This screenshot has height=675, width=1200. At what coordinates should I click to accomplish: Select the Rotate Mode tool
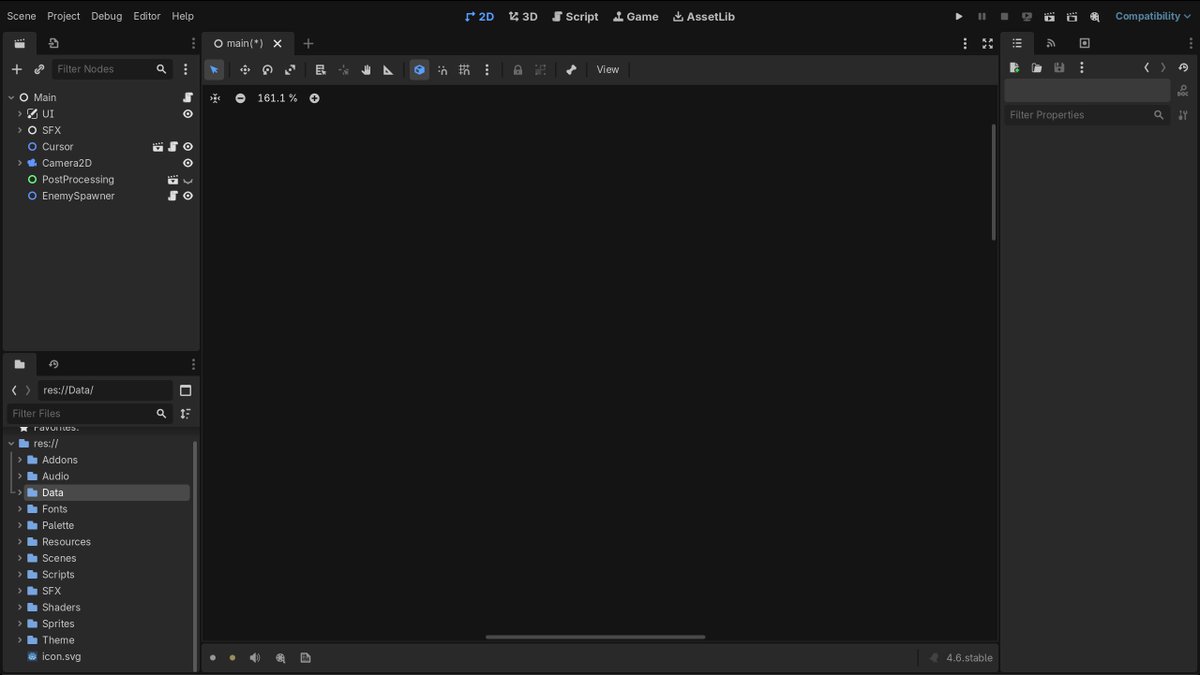267,70
